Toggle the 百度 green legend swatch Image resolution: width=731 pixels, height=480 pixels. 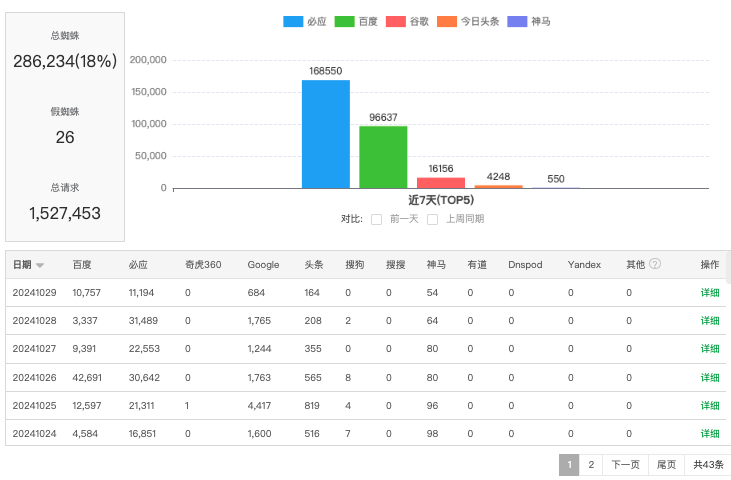[x=344, y=21]
